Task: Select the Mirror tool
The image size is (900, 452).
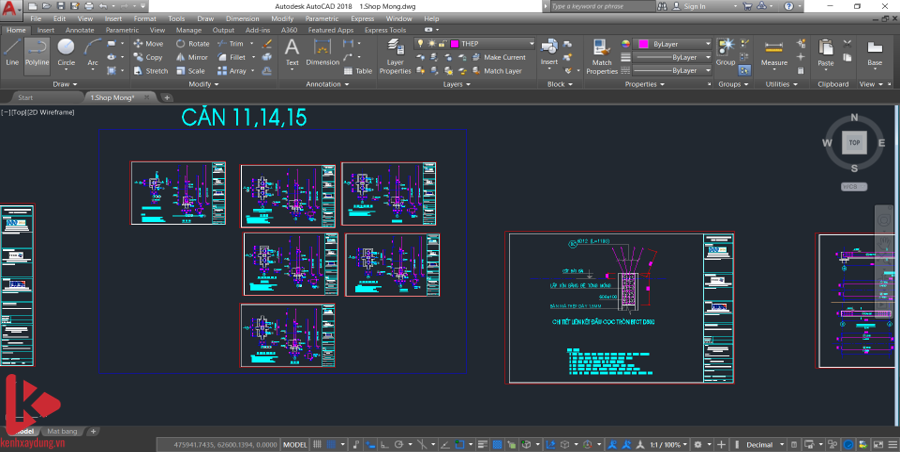Action: tap(192, 57)
